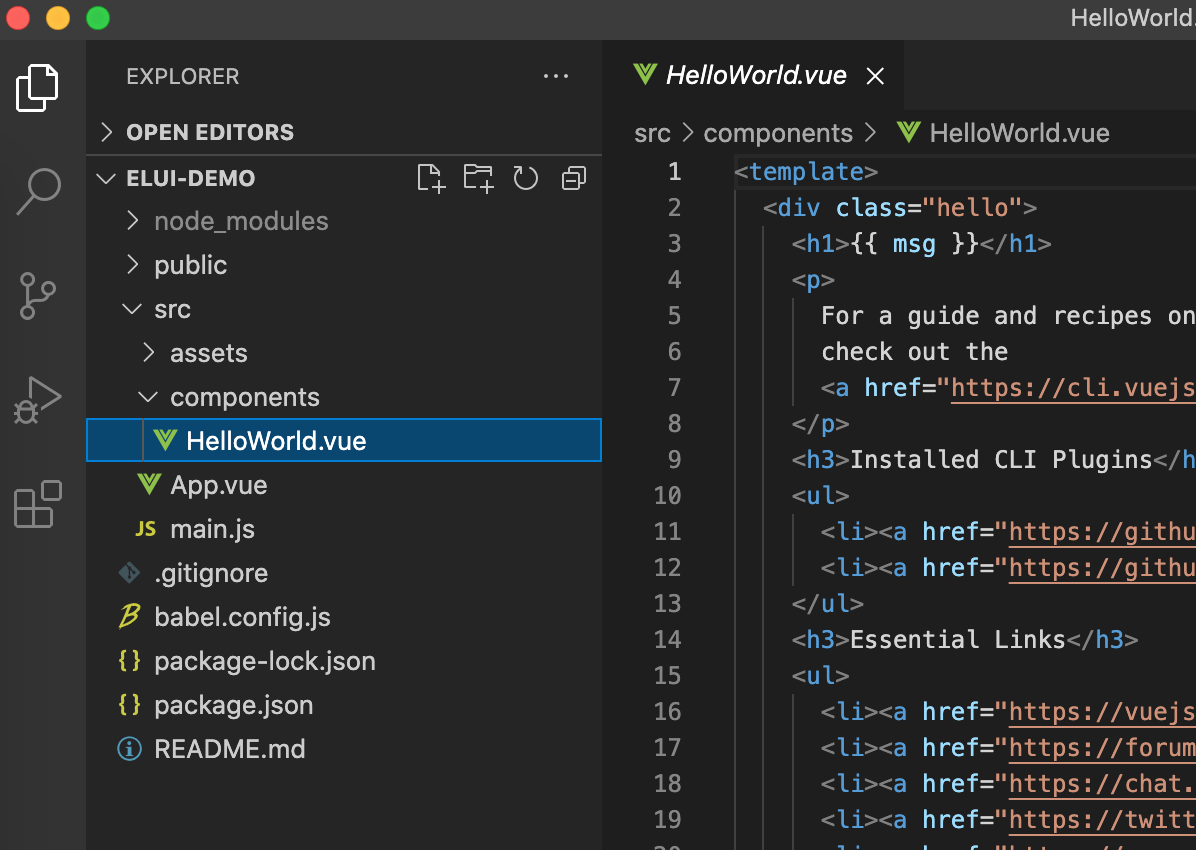Open the Source Control view

pyautogui.click(x=37, y=295)
